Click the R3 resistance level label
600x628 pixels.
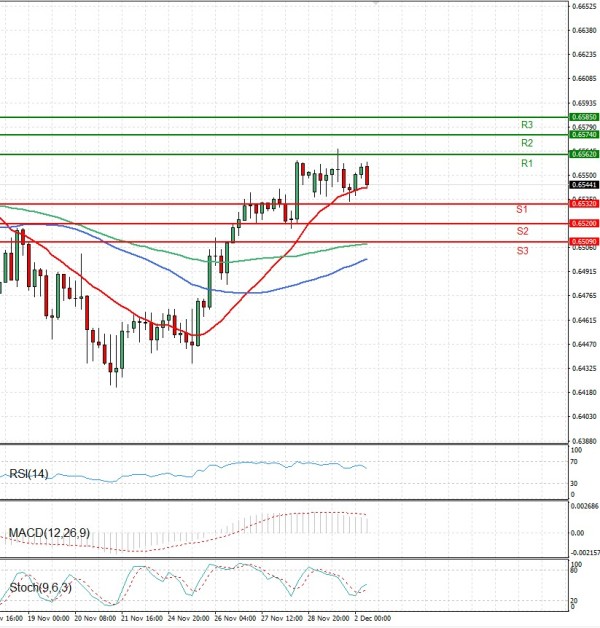click(x=526, y=125)
